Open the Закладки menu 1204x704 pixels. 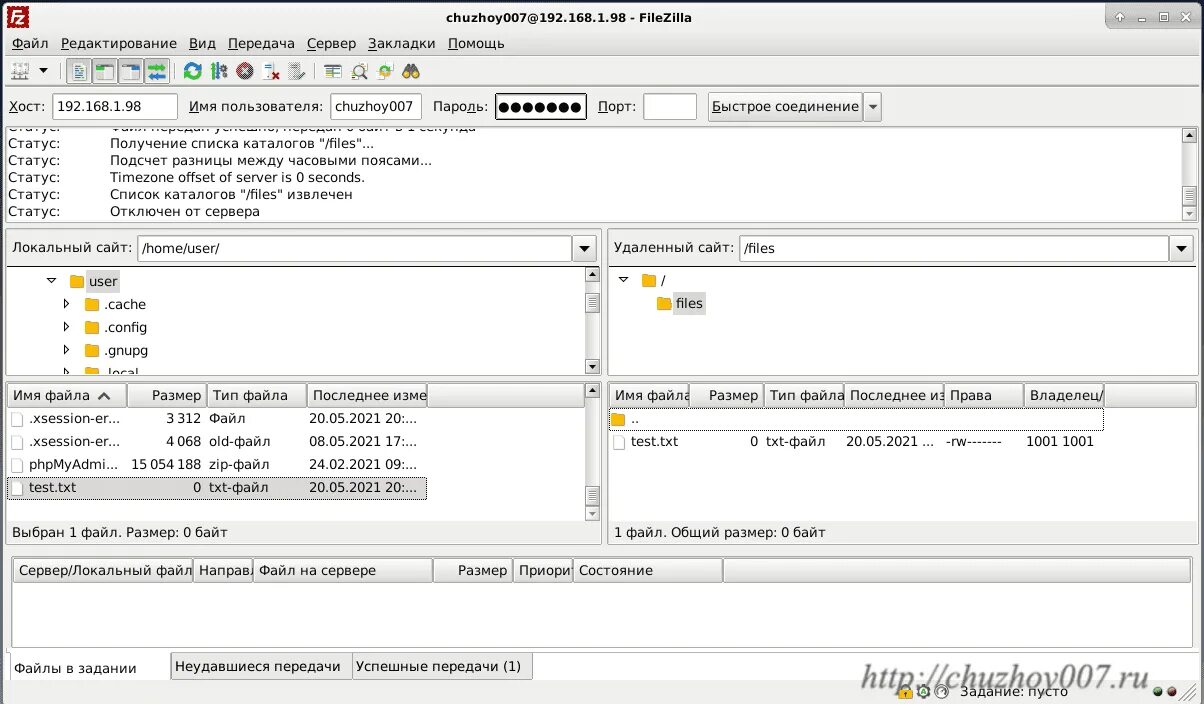[402, 43]
